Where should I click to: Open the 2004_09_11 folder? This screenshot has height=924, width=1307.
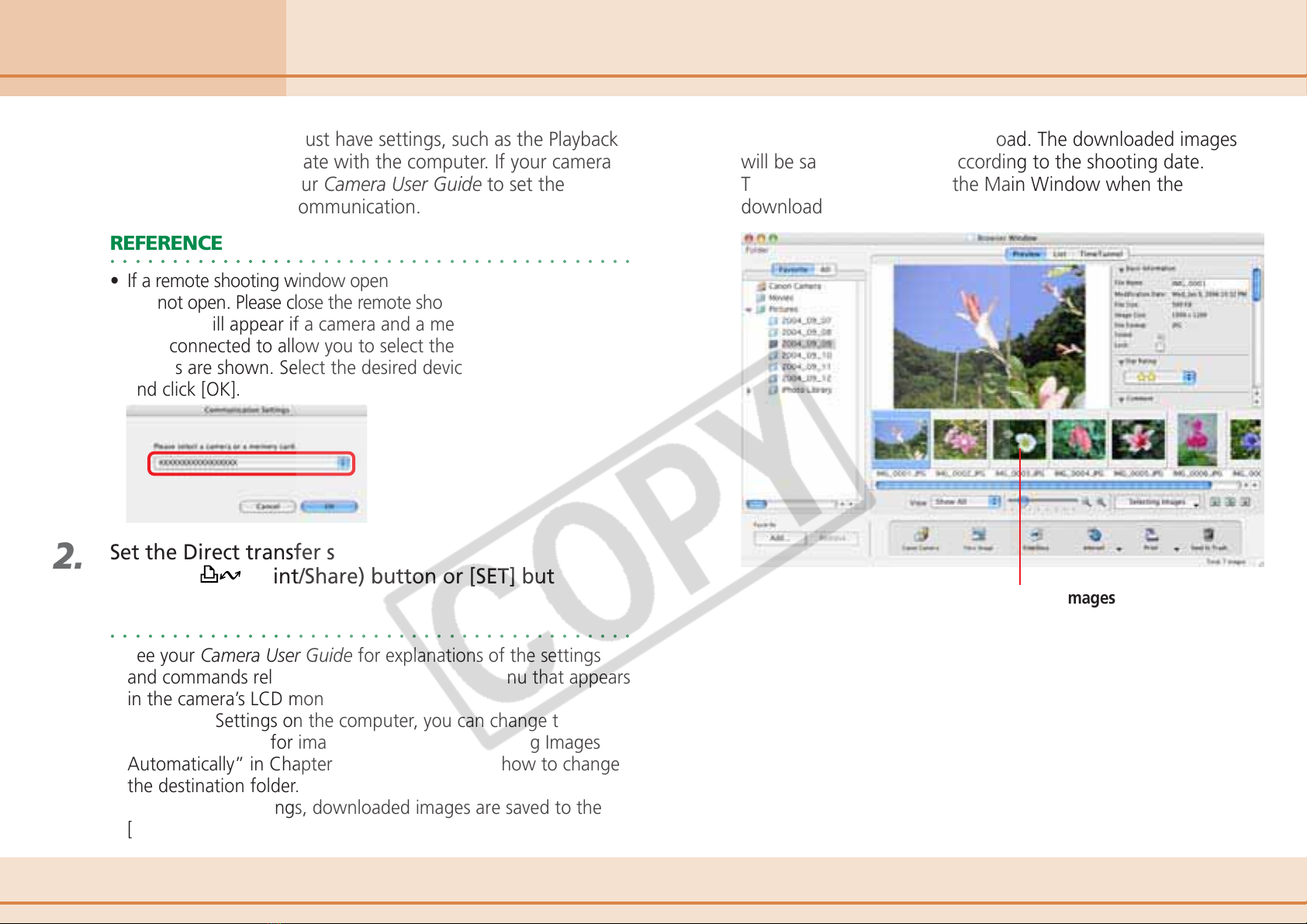pyautogui.click(x=800, y=367)
